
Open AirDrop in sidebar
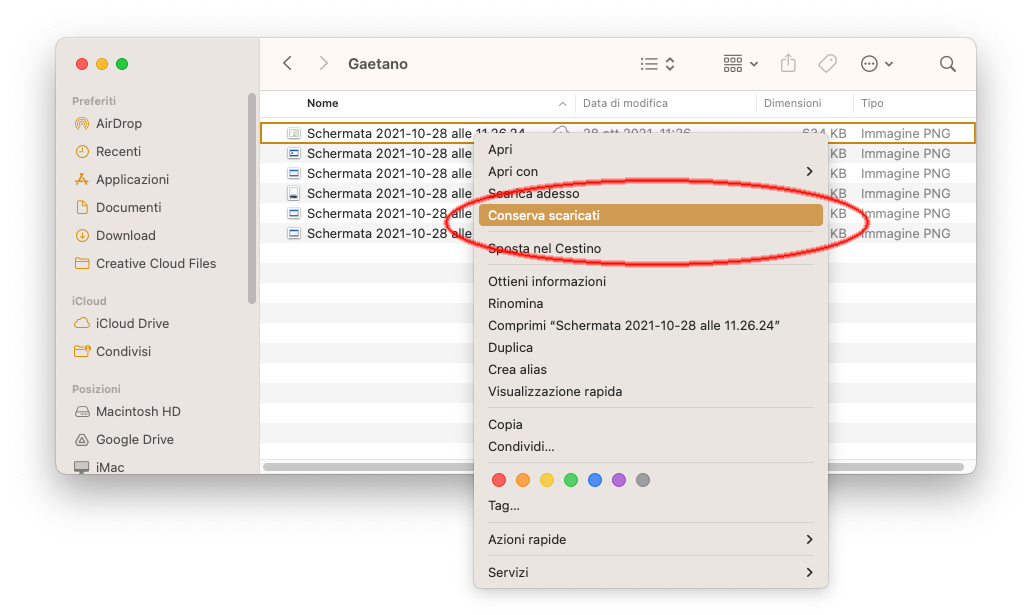coord(109,124)
